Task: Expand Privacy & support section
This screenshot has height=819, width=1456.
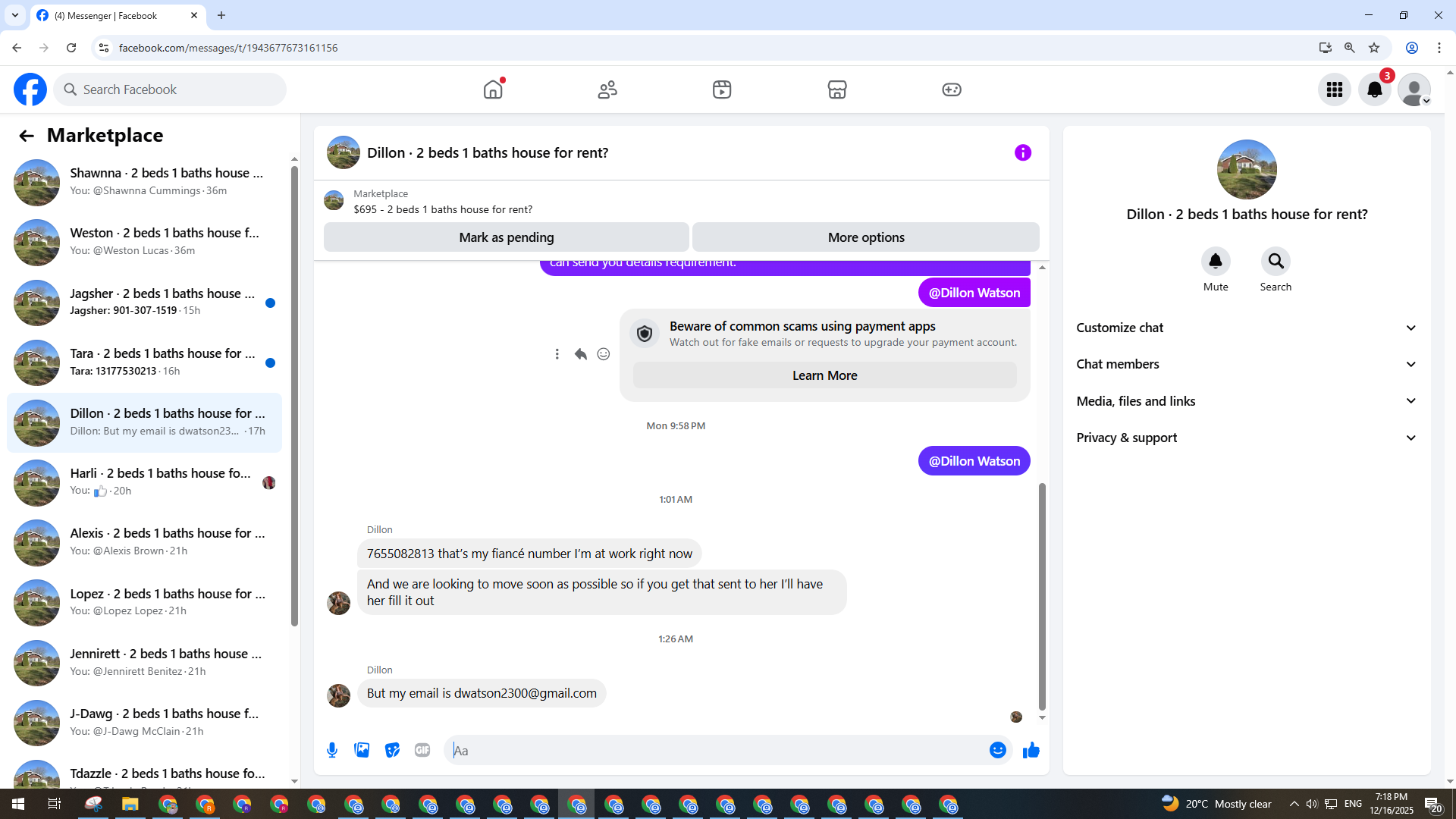Action: click(x=1247, y=438)
